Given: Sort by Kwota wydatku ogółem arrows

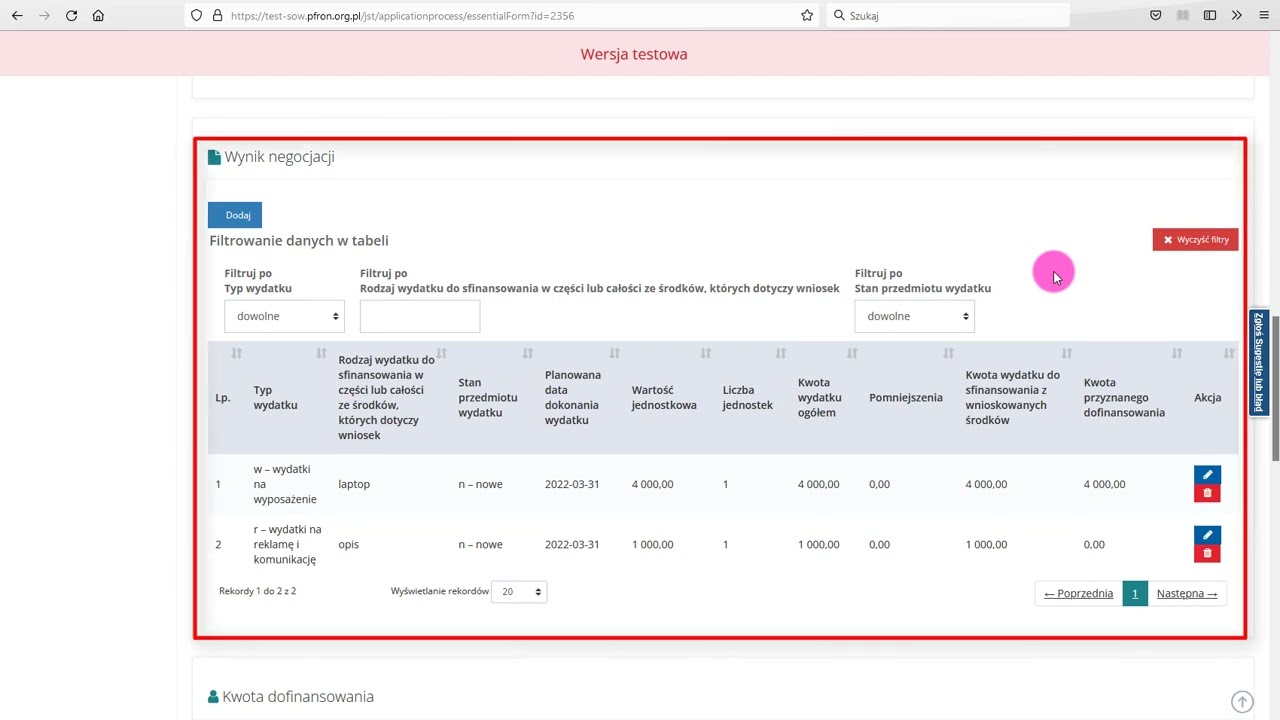Looking at the screenshot, I should pos(852,353).
